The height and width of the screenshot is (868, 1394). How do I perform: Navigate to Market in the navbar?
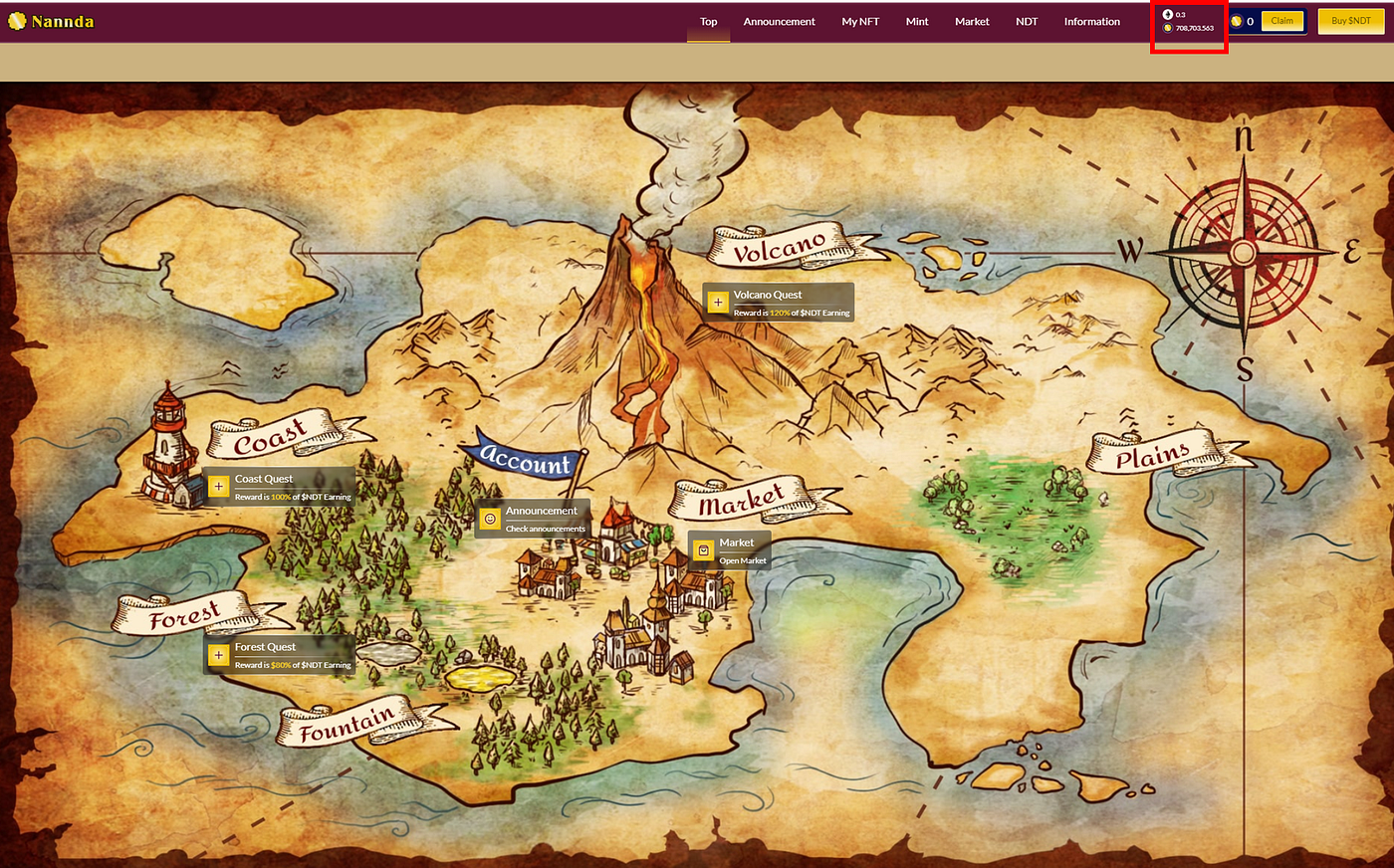(x=972, y=21)
